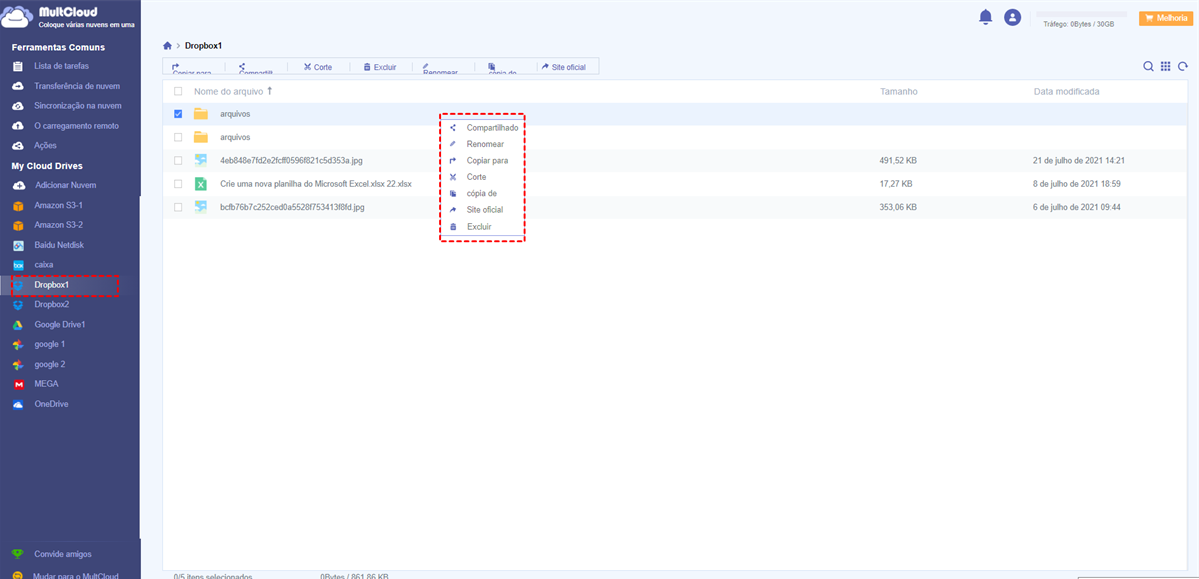
Task: Click the 353,06 KB size cell
Action: click(x=898, y=207)
